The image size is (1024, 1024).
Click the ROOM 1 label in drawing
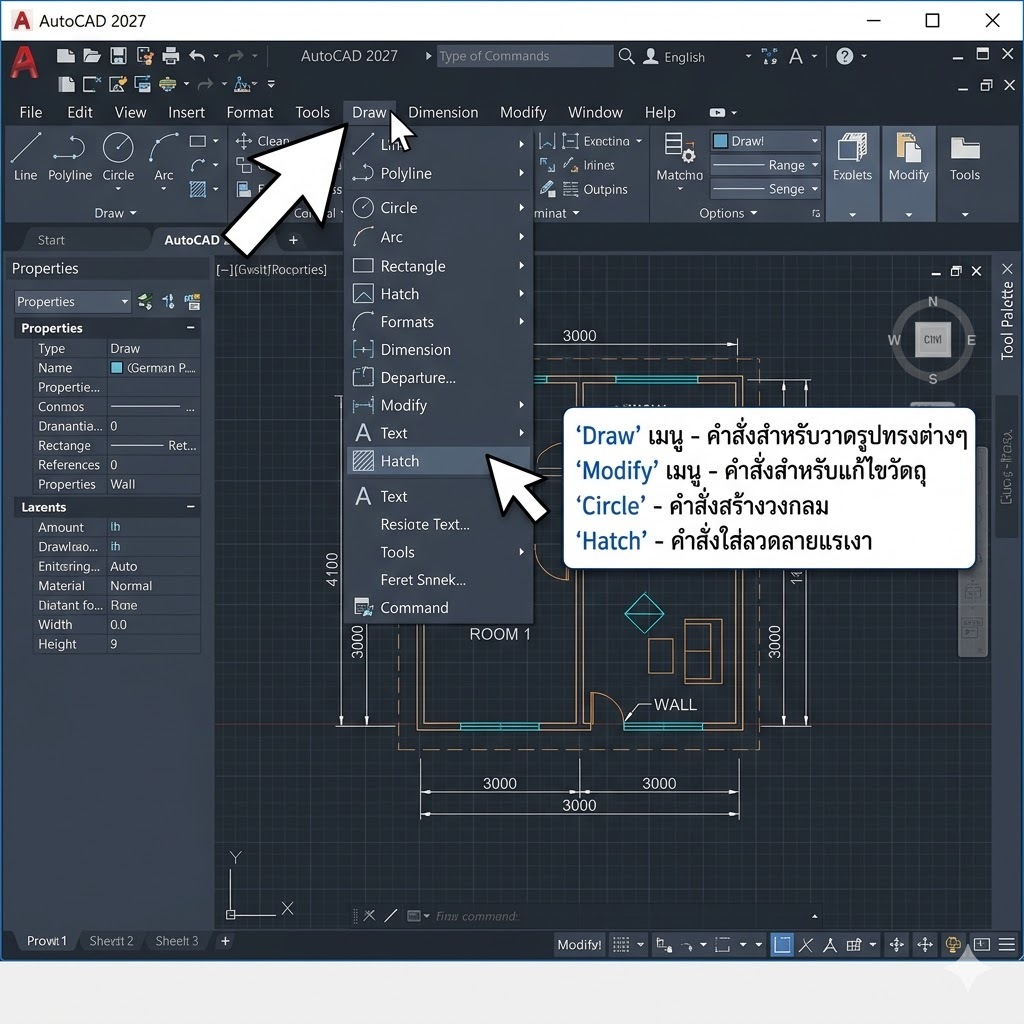(500, 634)
